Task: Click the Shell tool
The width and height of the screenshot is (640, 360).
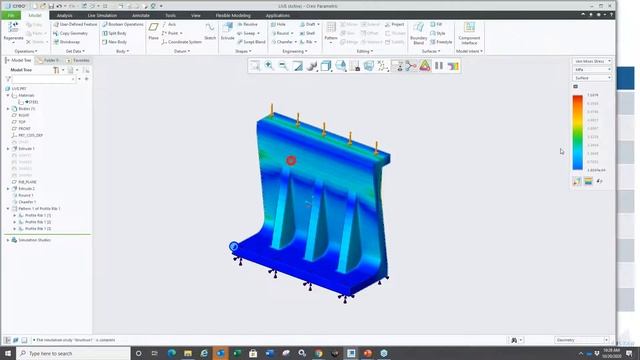Action: (308, 33)
